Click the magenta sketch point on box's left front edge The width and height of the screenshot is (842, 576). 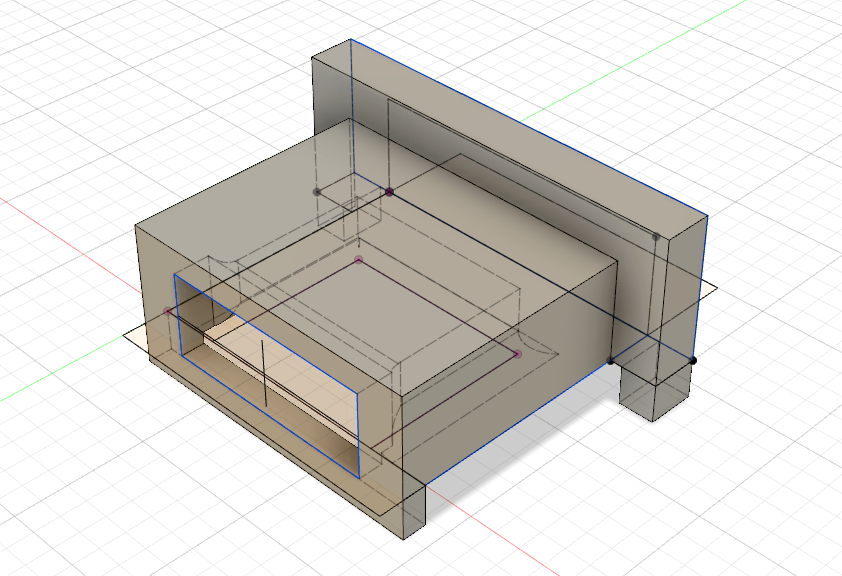168,311
